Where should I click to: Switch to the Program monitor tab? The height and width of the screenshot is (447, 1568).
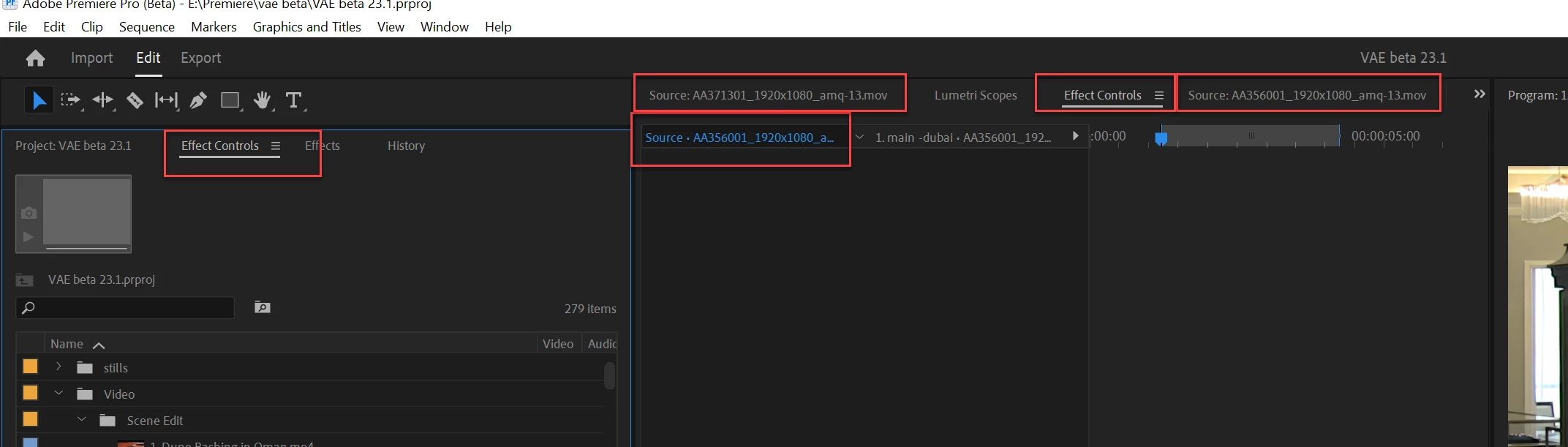(x=1537, y=95)
